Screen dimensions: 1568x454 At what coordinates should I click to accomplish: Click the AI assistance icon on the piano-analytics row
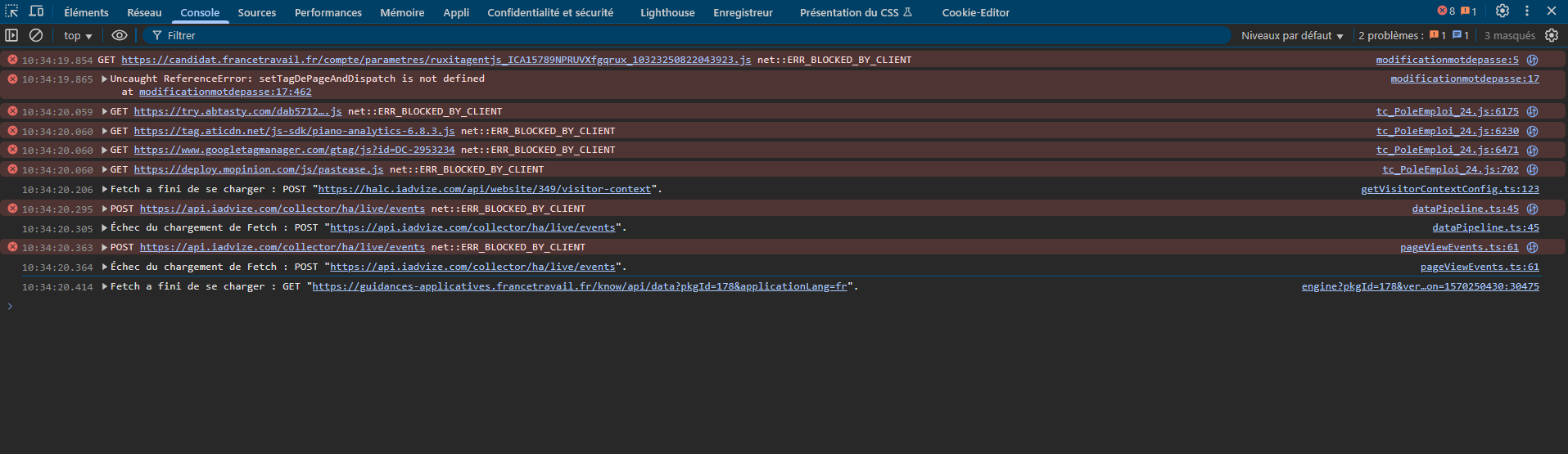[1532, 131]
